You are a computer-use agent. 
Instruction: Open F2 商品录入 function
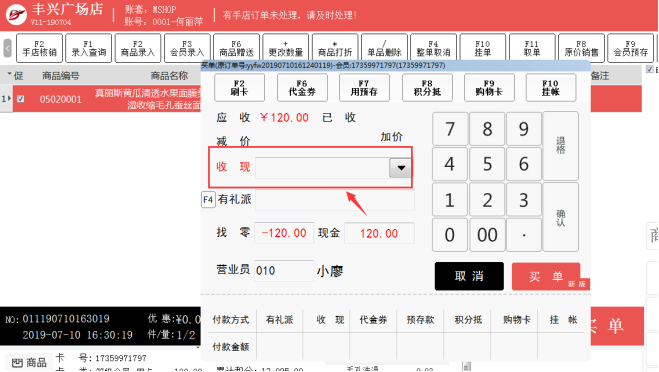point(138,48)
